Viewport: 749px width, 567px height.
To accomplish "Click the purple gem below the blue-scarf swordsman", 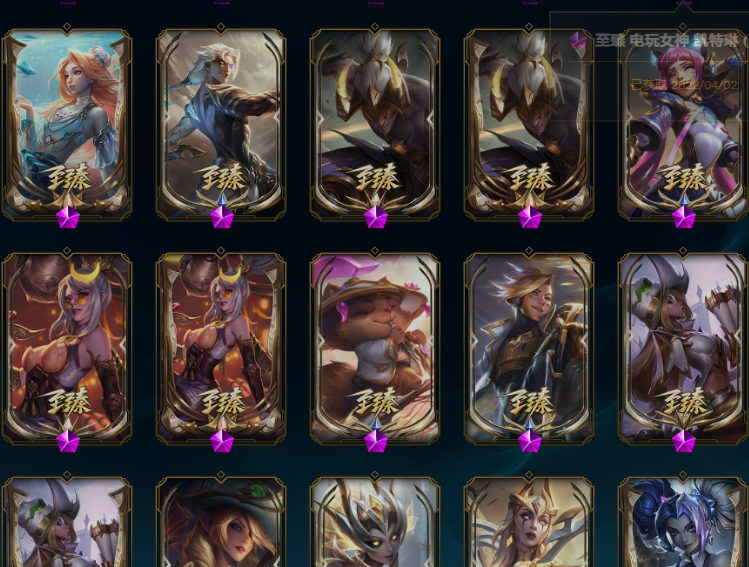I will click(x=222, y=217).
